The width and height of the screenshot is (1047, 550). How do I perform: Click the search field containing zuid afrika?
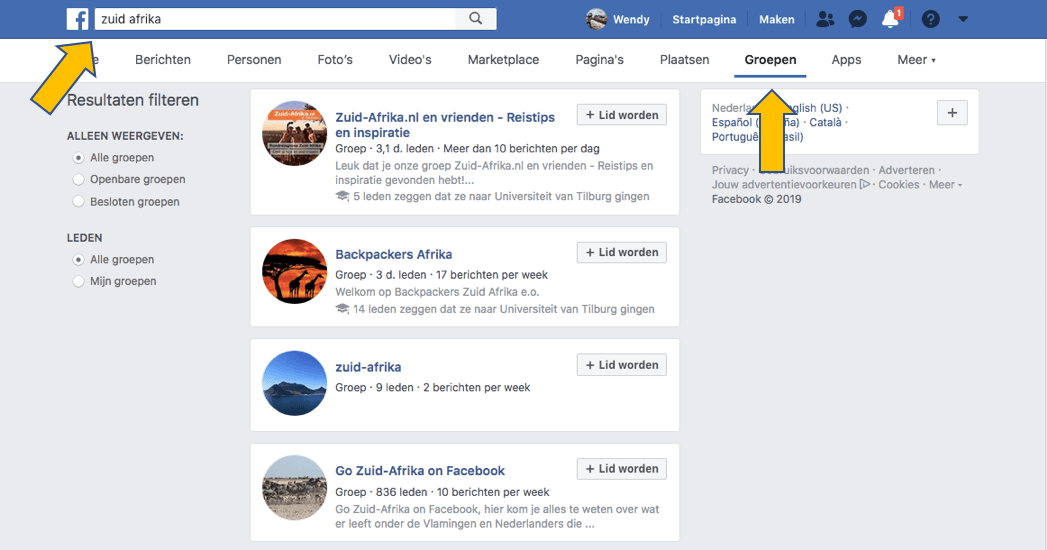[x=275, y=19]
